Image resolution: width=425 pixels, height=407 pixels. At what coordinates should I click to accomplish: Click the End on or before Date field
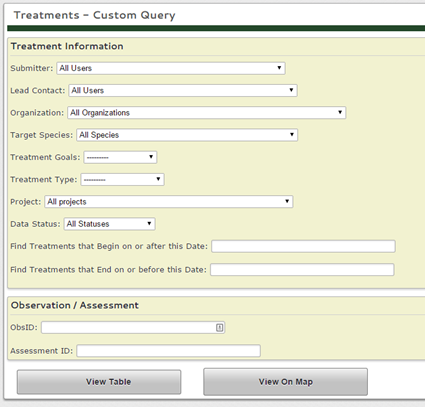[x=302, y=270]
